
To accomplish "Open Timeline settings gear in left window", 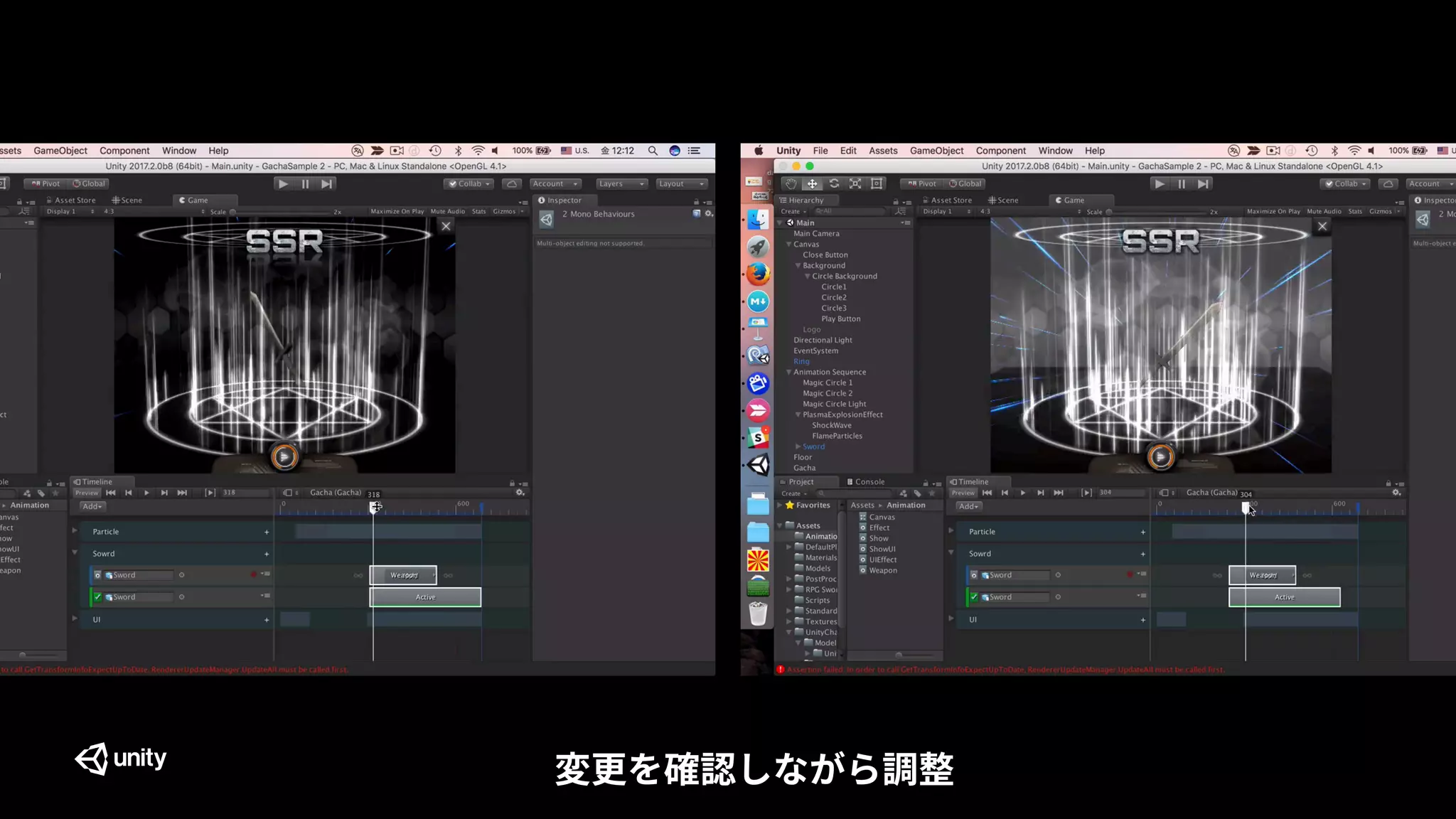I will pos(520,493).
